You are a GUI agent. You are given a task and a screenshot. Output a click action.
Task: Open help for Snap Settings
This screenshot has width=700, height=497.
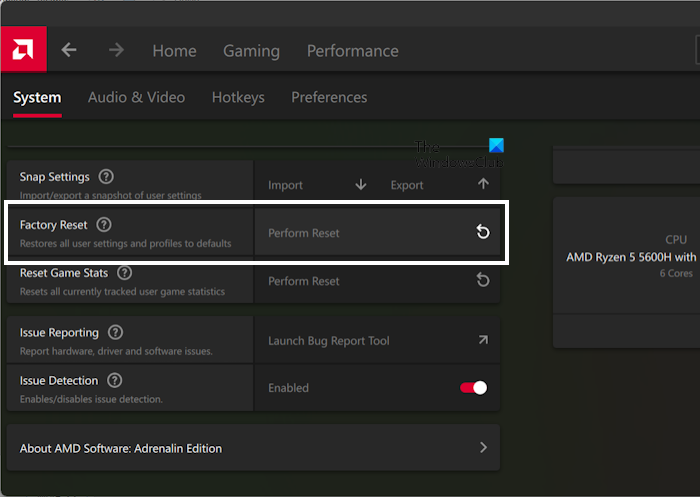[106, 177]
